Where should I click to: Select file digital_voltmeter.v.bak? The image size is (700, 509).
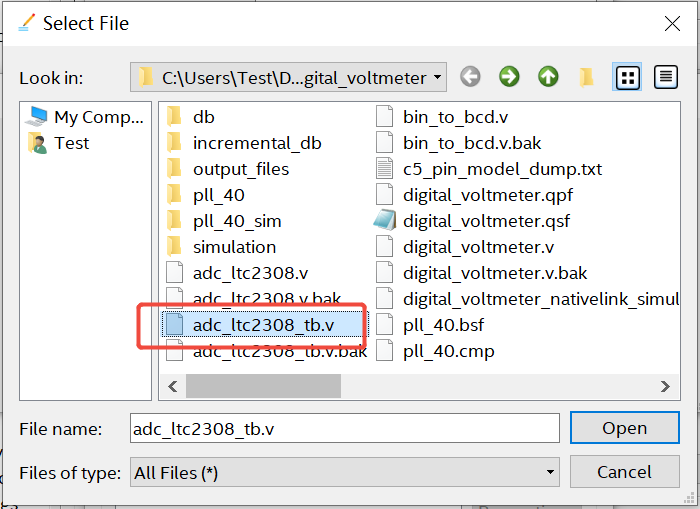click(x=482, y=273)
